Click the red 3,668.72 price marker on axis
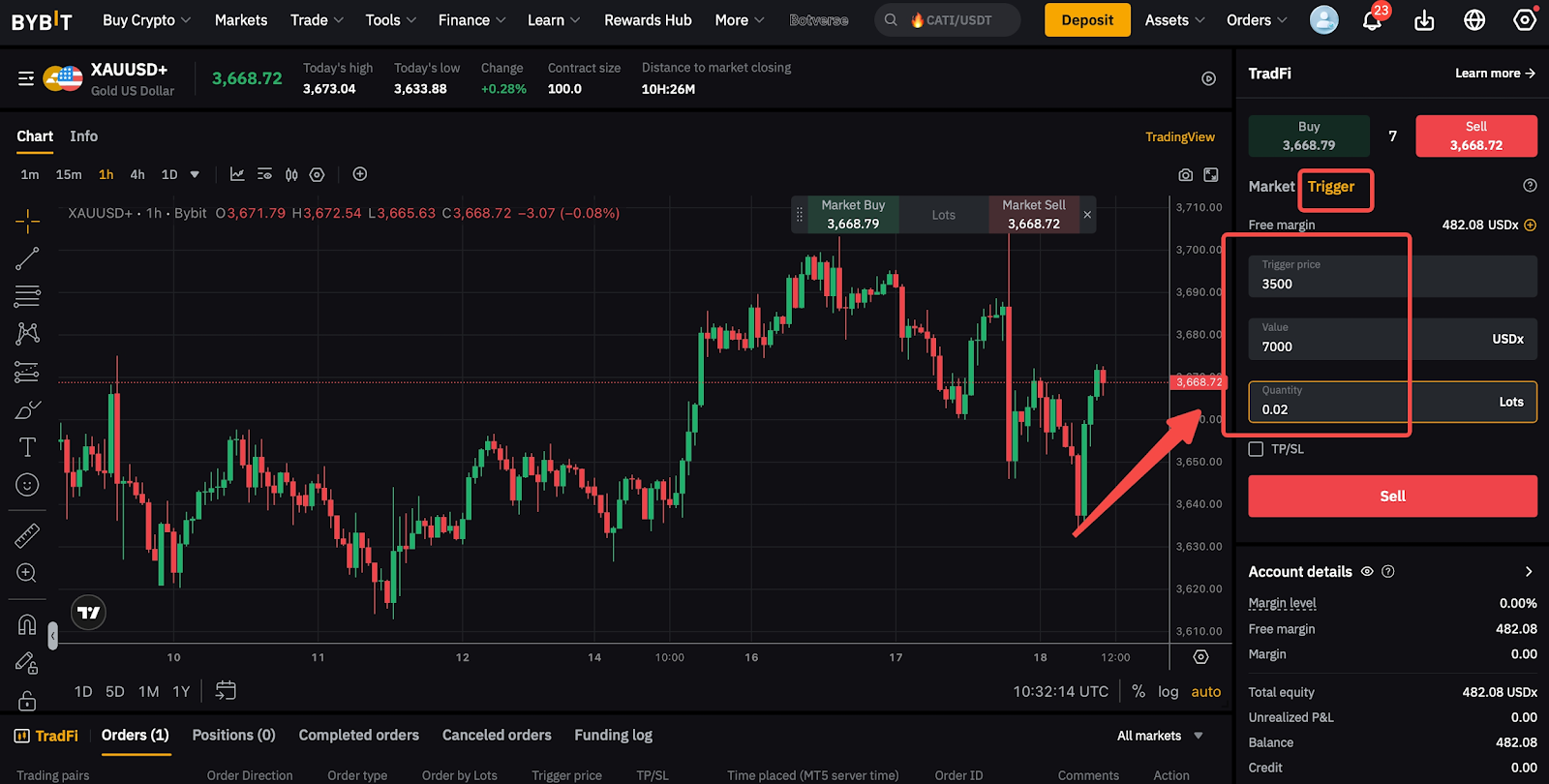Image resolution: width=1549 pixels, height=784 pixels. (1199, 382)
